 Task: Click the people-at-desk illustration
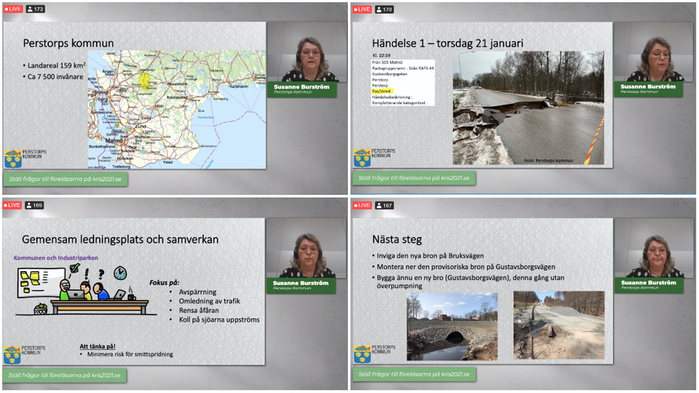click(85, 290)
